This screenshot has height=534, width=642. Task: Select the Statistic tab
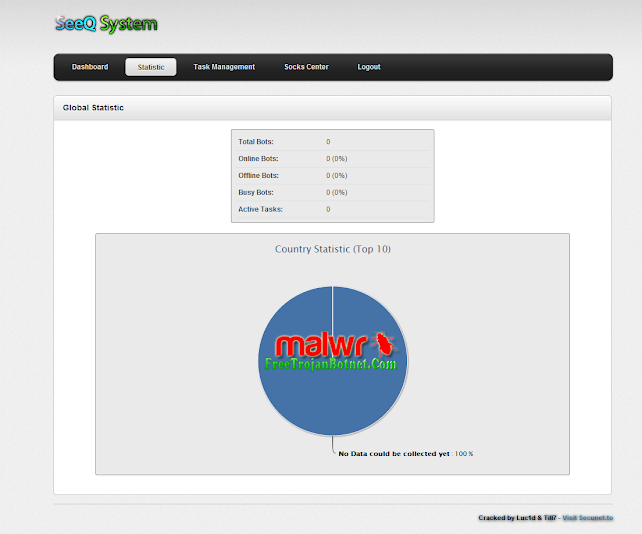click(151, 67)
